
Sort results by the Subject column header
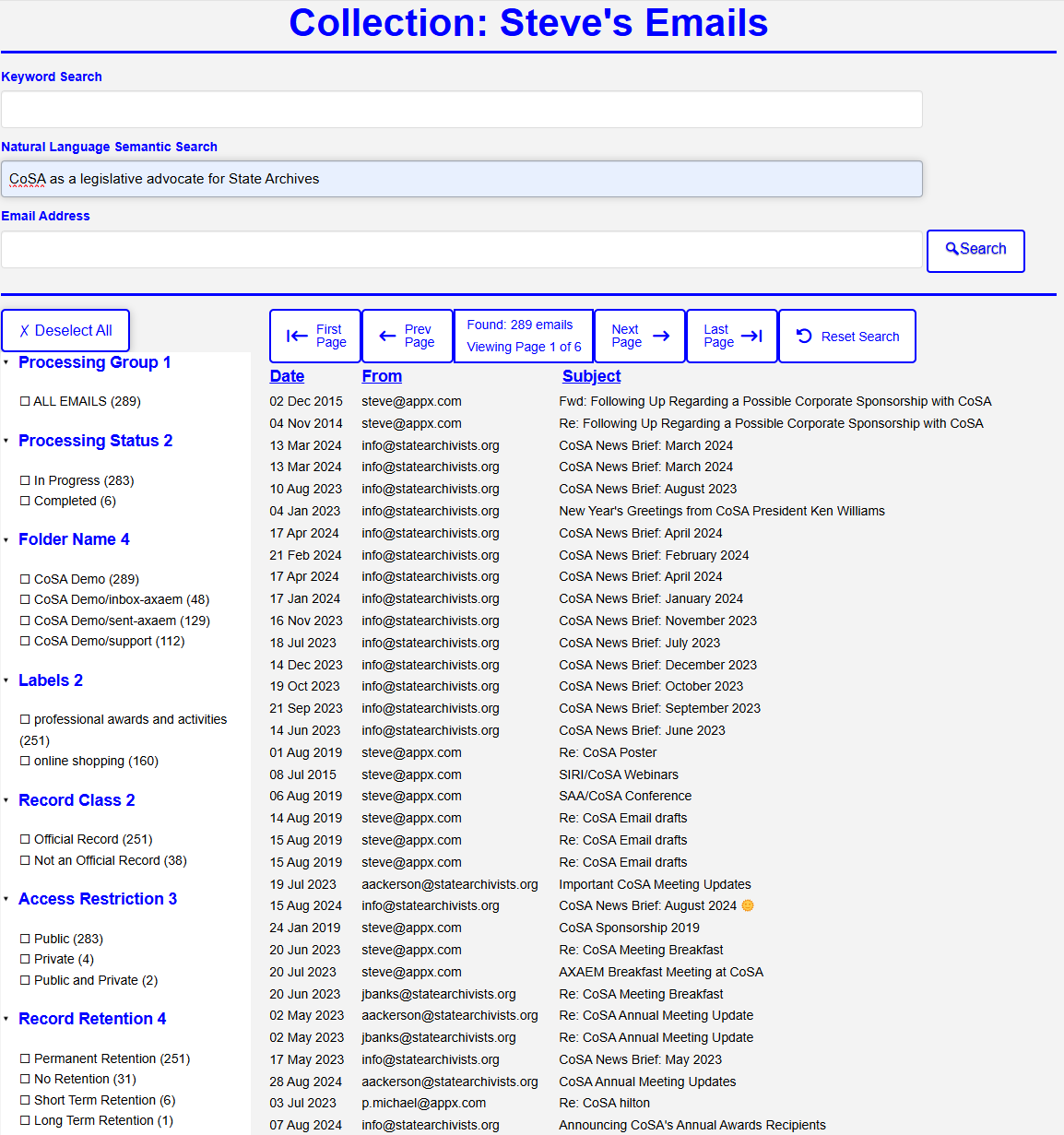click(591, 376)
